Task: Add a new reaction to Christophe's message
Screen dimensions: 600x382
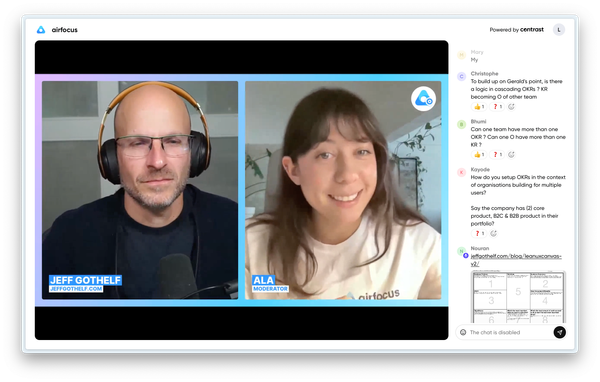Action: click(x=511, y=107)
